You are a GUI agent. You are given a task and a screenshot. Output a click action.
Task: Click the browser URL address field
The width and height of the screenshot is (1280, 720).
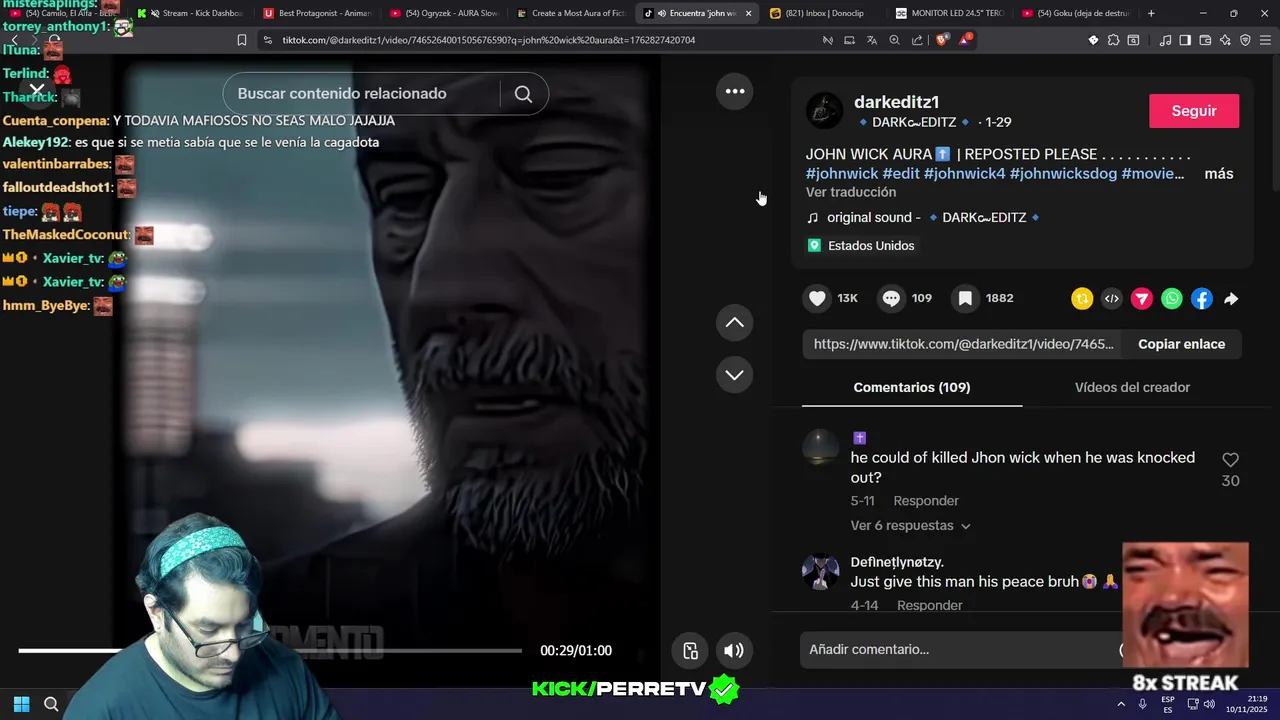540,40
